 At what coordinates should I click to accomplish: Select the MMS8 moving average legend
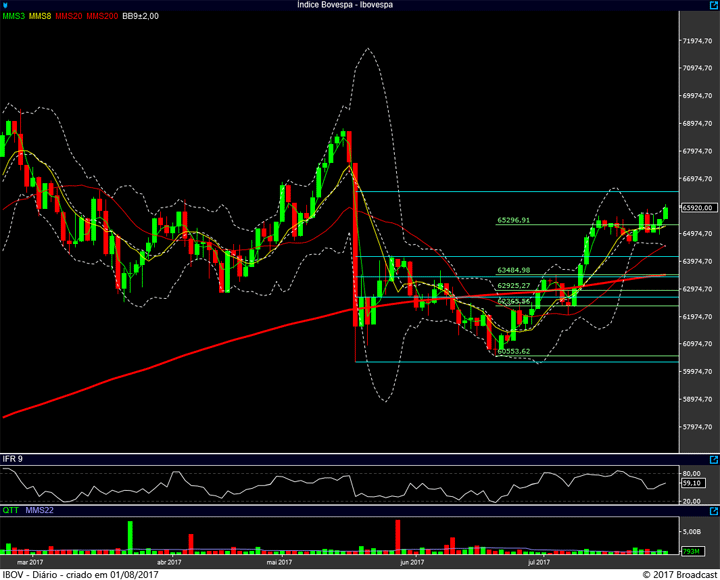[40, 16]
